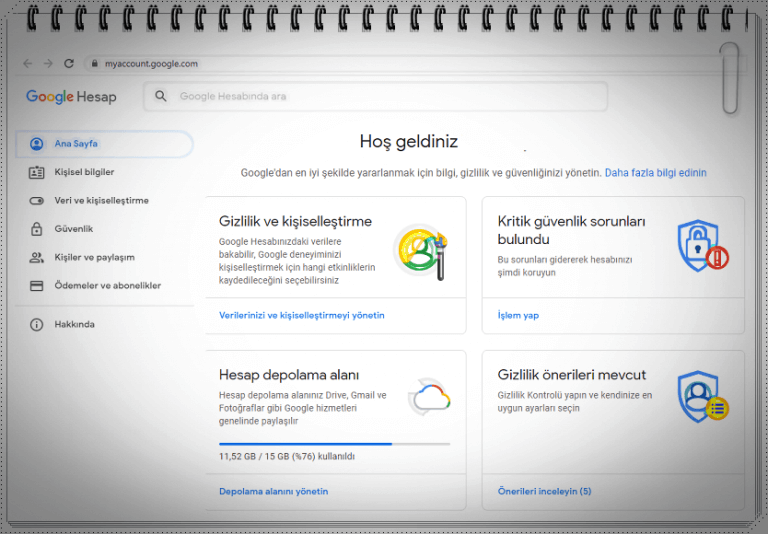Image resolution: width=768 pixels, height=534 pixels.
Task: Open Hakkında in the sidebar
Action: pyautogui.click(x=104, y=324)
